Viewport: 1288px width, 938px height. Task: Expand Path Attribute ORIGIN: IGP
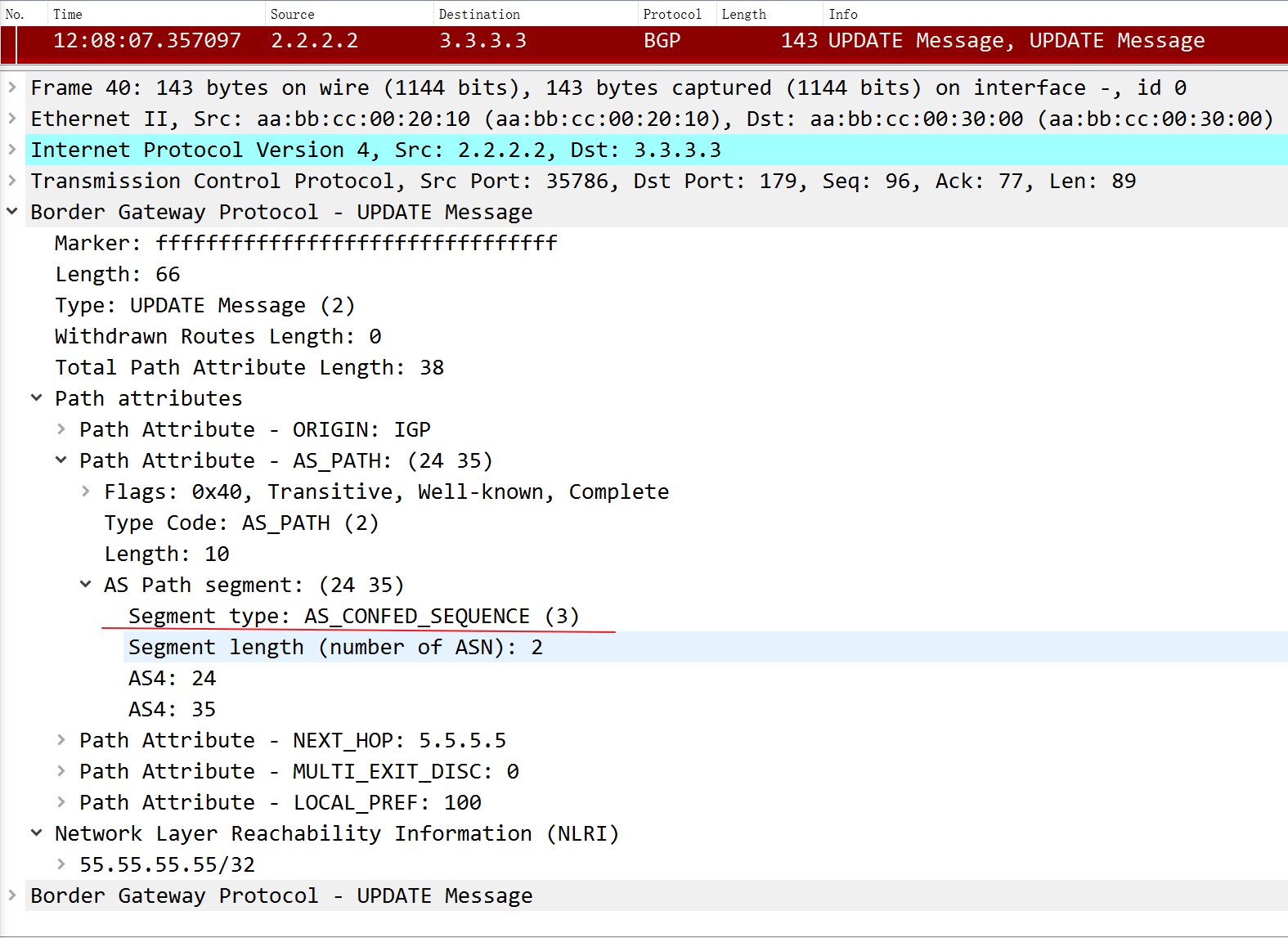[61, 429]
